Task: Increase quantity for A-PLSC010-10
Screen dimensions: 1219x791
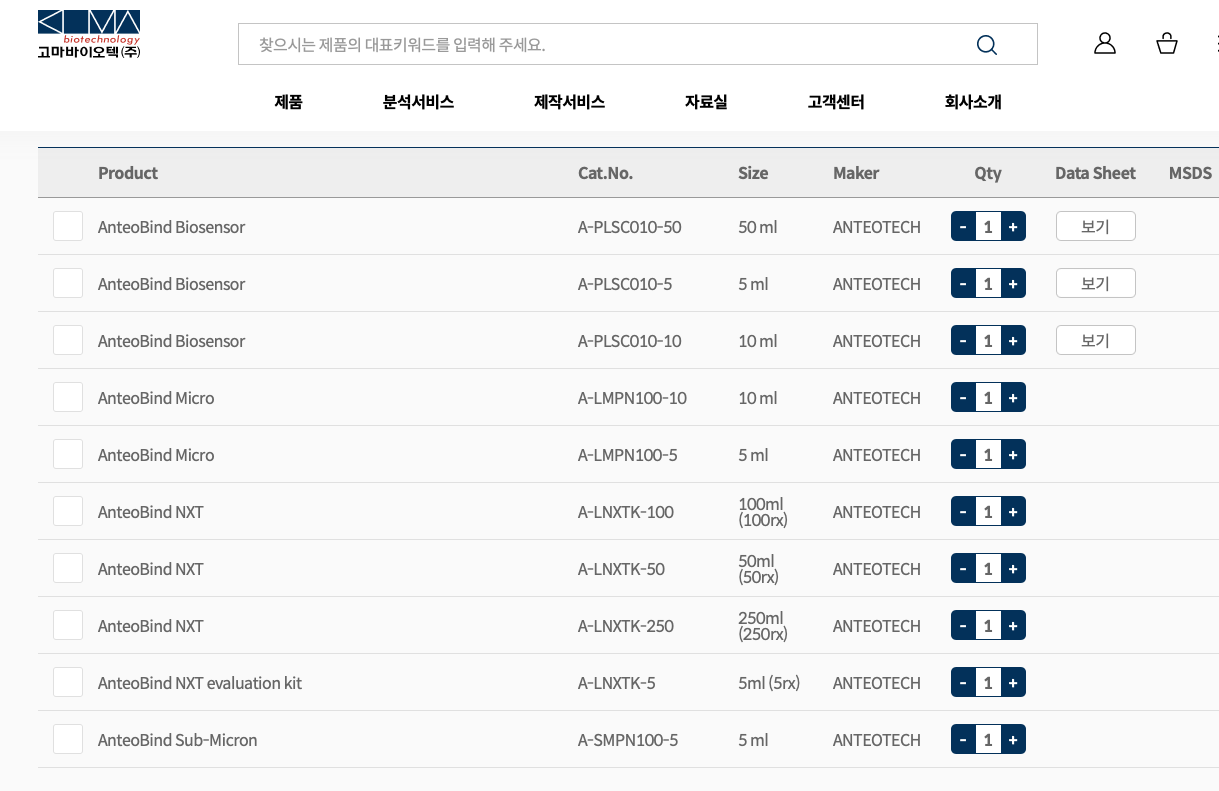Action: pyautogui.click(x=1013, y=341)
